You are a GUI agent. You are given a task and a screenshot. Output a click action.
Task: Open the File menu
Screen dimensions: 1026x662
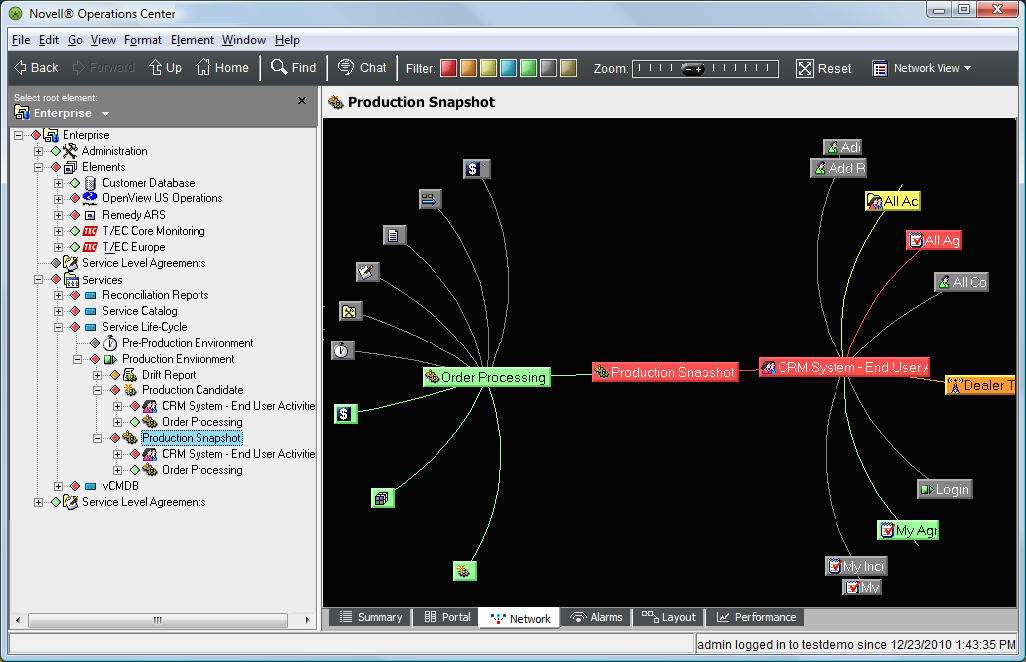point(21,40)
